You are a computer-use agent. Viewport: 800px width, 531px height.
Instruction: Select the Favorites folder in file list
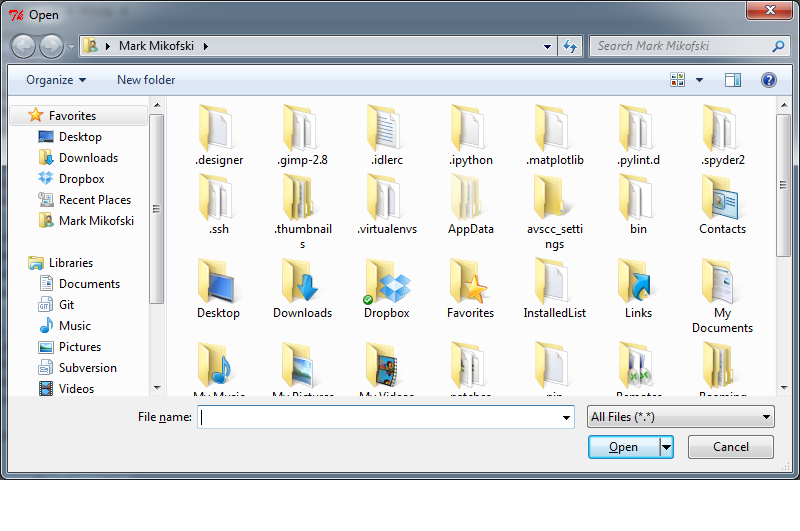470,289
